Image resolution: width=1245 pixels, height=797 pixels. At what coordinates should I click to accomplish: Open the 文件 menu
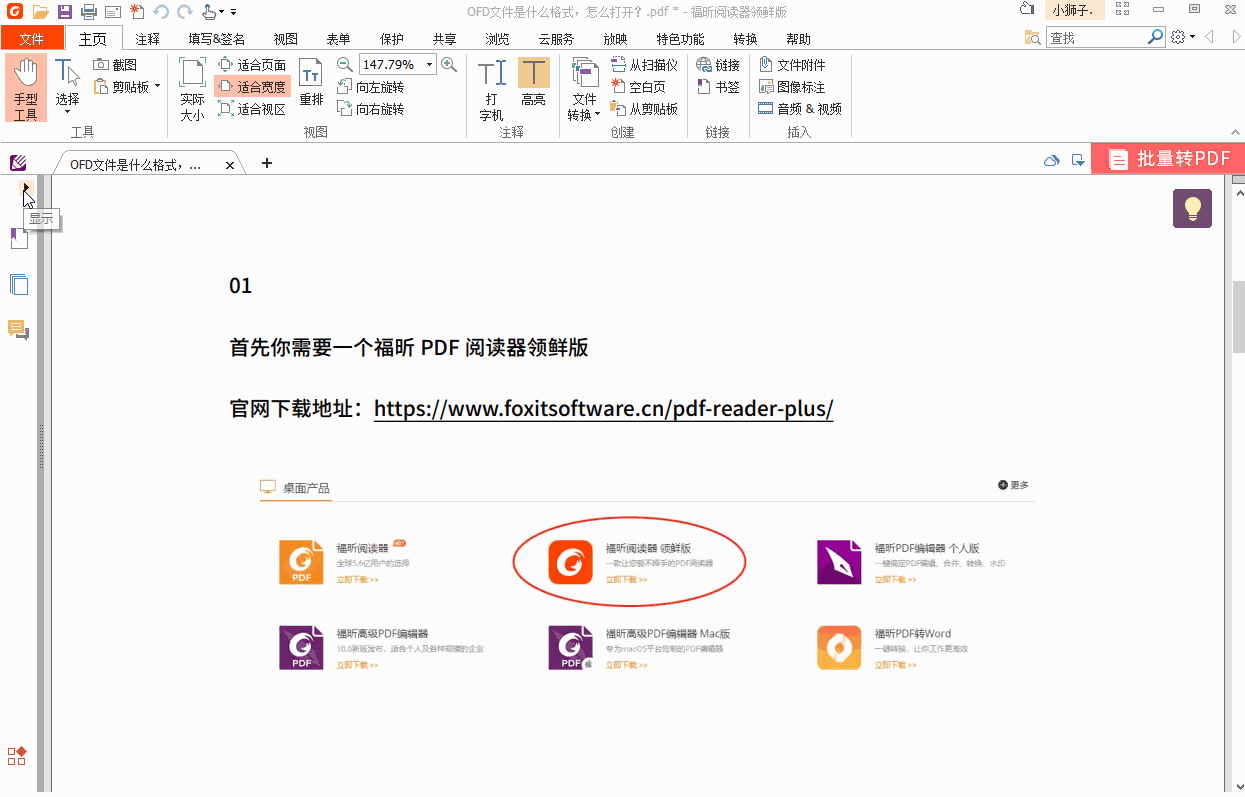point(33,38)
